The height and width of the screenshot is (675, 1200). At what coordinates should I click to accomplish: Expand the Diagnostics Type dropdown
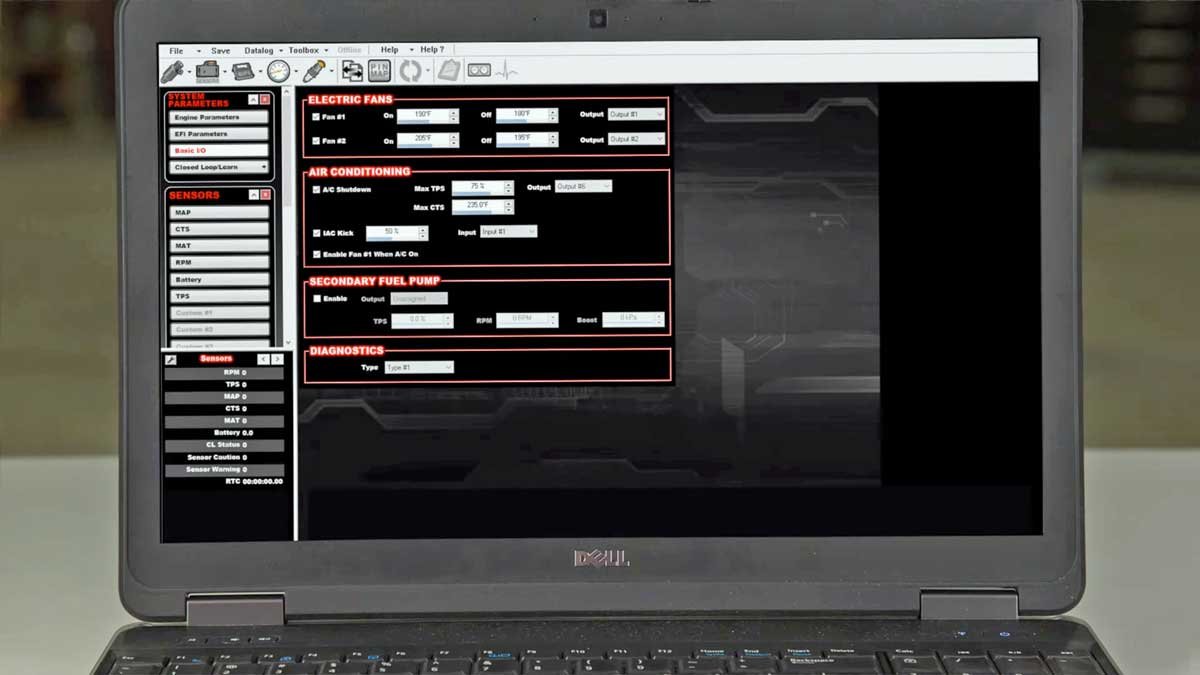(x=419, y=368)
